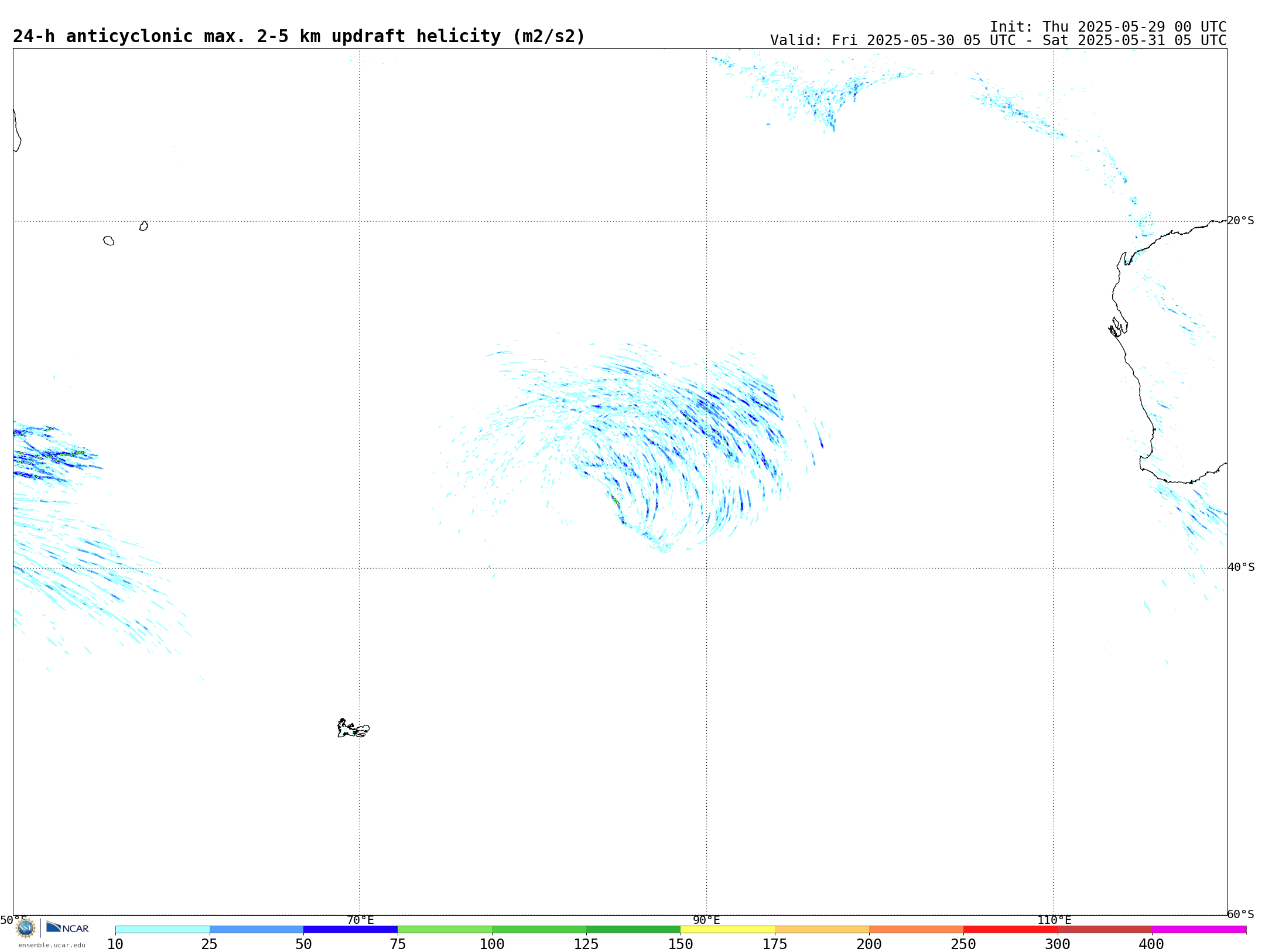1265x952 pixels.
Task: Click the colorbar value label 25
Action: pyautogui.click(x=210, y=944)
